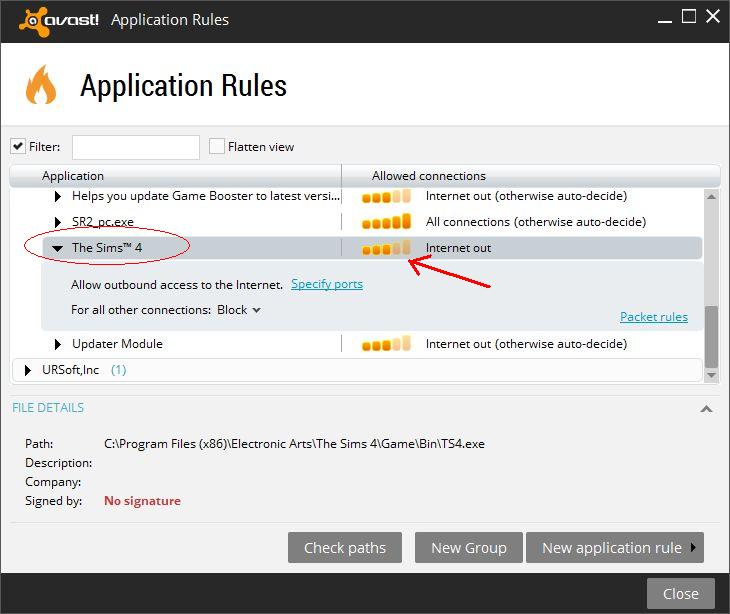Viewport: 730px width, 614px height.
Task: Click the New Group button
Action: pyautogui.click(x=468, y=547)
